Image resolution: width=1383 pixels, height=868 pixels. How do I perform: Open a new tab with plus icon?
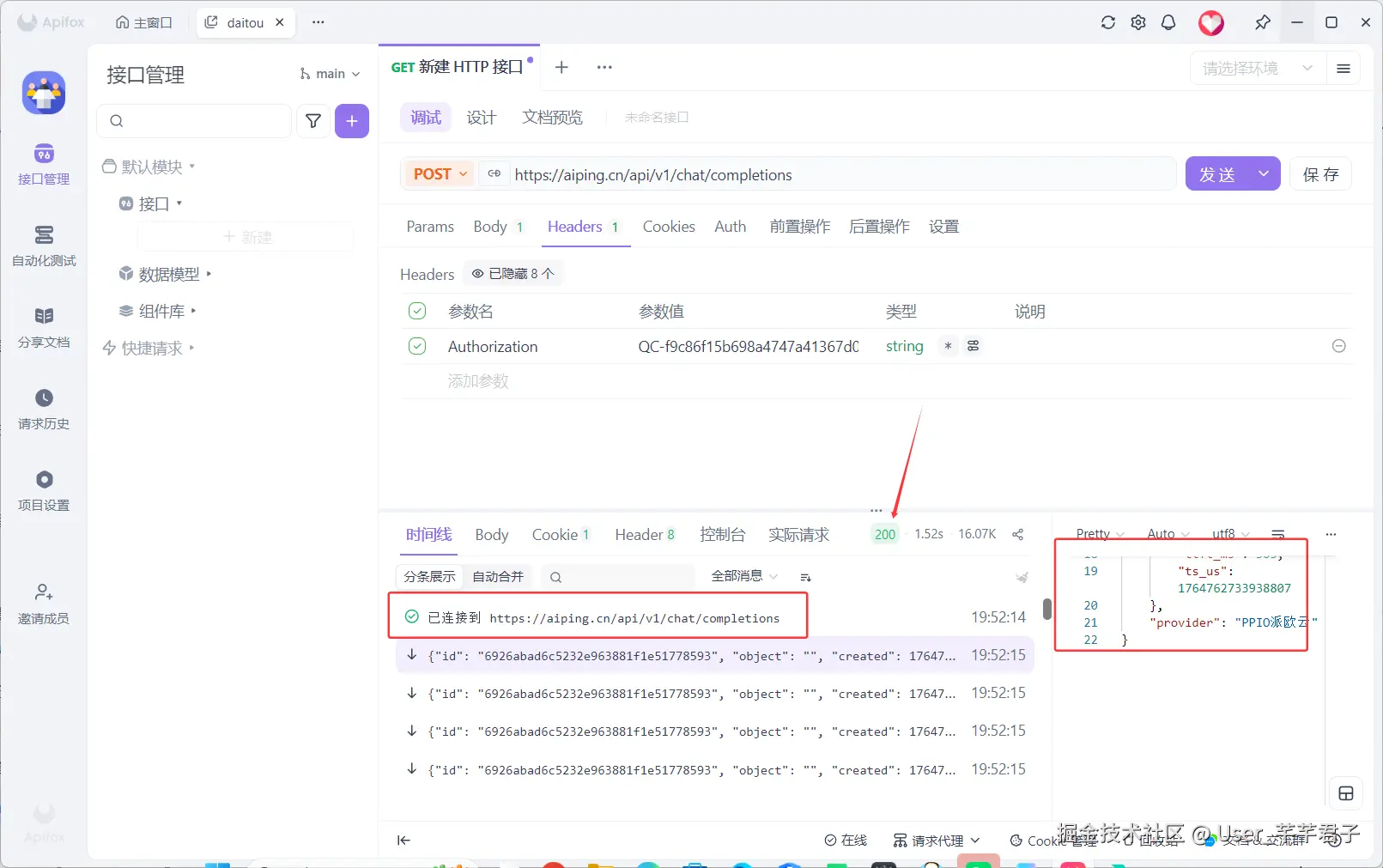561,67
